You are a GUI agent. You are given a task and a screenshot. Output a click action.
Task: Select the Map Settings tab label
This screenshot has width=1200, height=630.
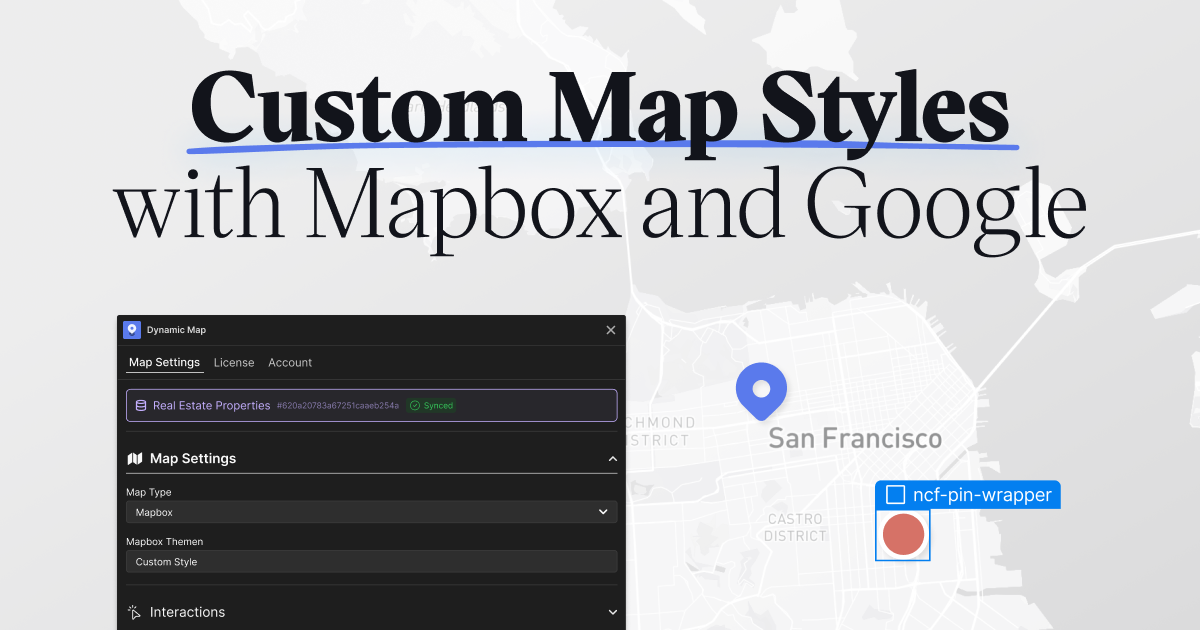(164, 362)
